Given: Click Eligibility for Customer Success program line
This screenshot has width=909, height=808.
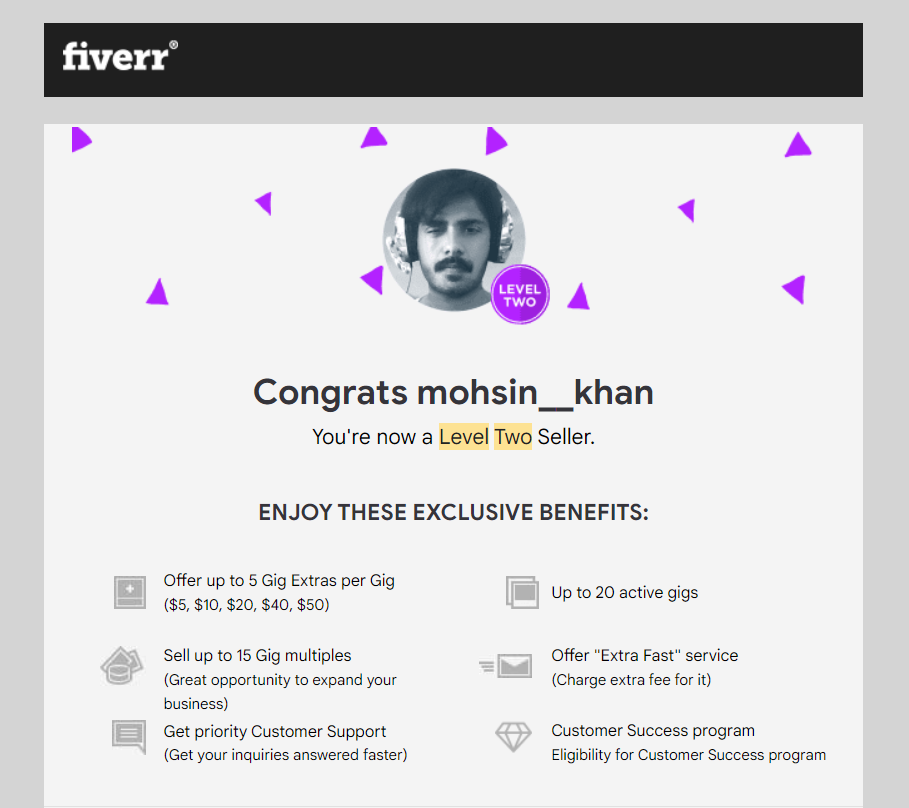Looking at the screenshot, I should click(x=689, y=755).
